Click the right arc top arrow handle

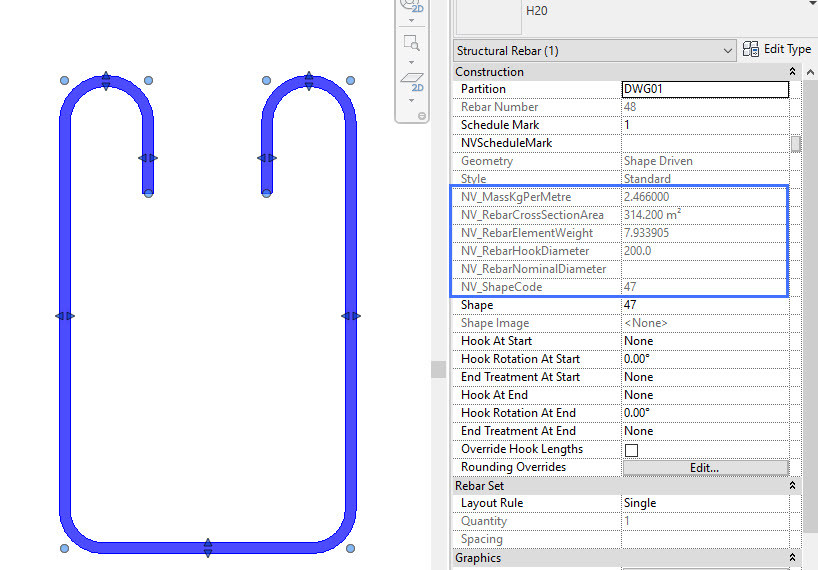(x=309, y=81)
